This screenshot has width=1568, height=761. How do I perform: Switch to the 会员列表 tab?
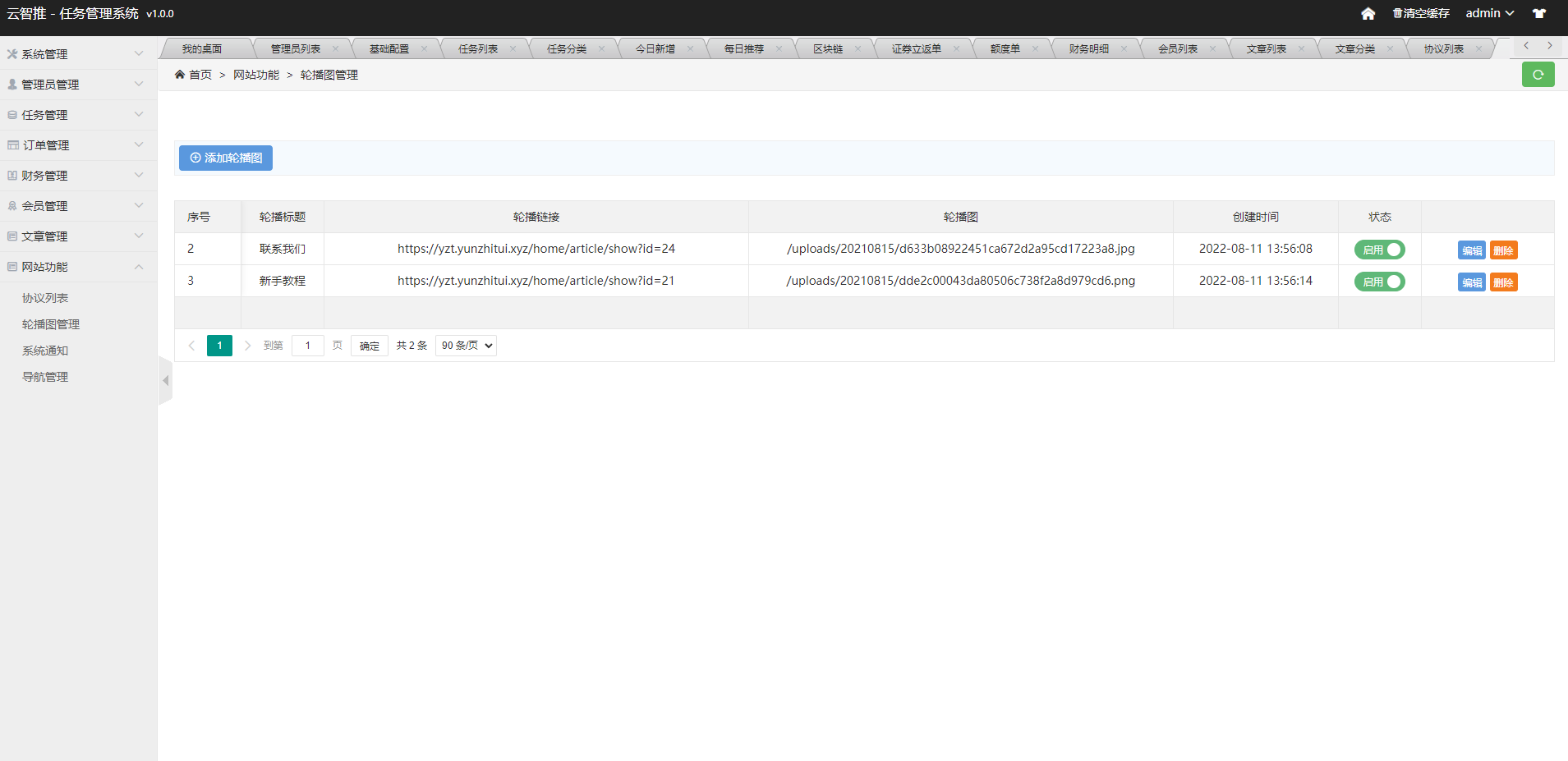coord(1177,49)
